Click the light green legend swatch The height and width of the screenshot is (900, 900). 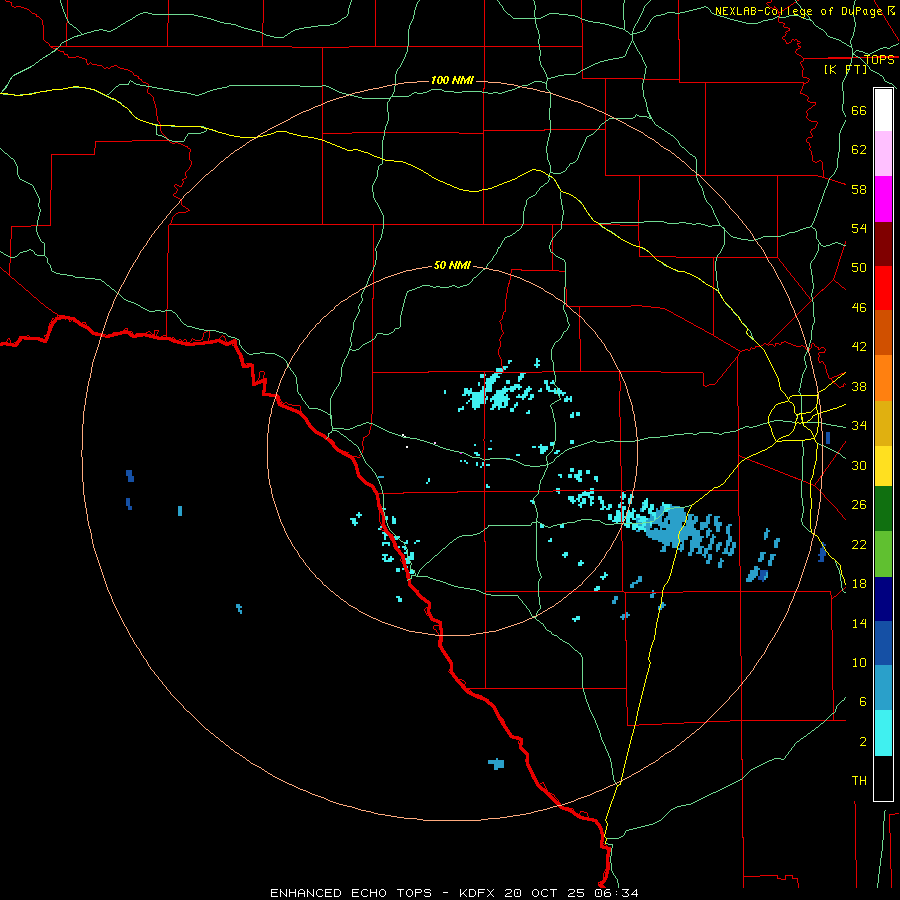click(x=883, y=553)
